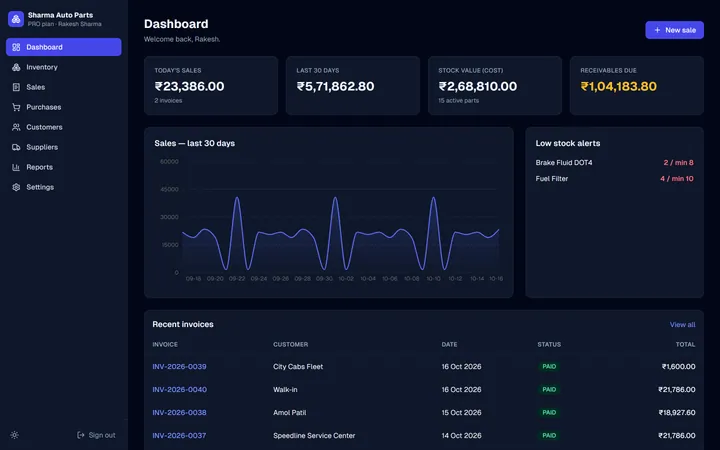Select Suppliers from the sidebar
The width and height of the screenshot is (720, 450).
[x=64, y=147]
